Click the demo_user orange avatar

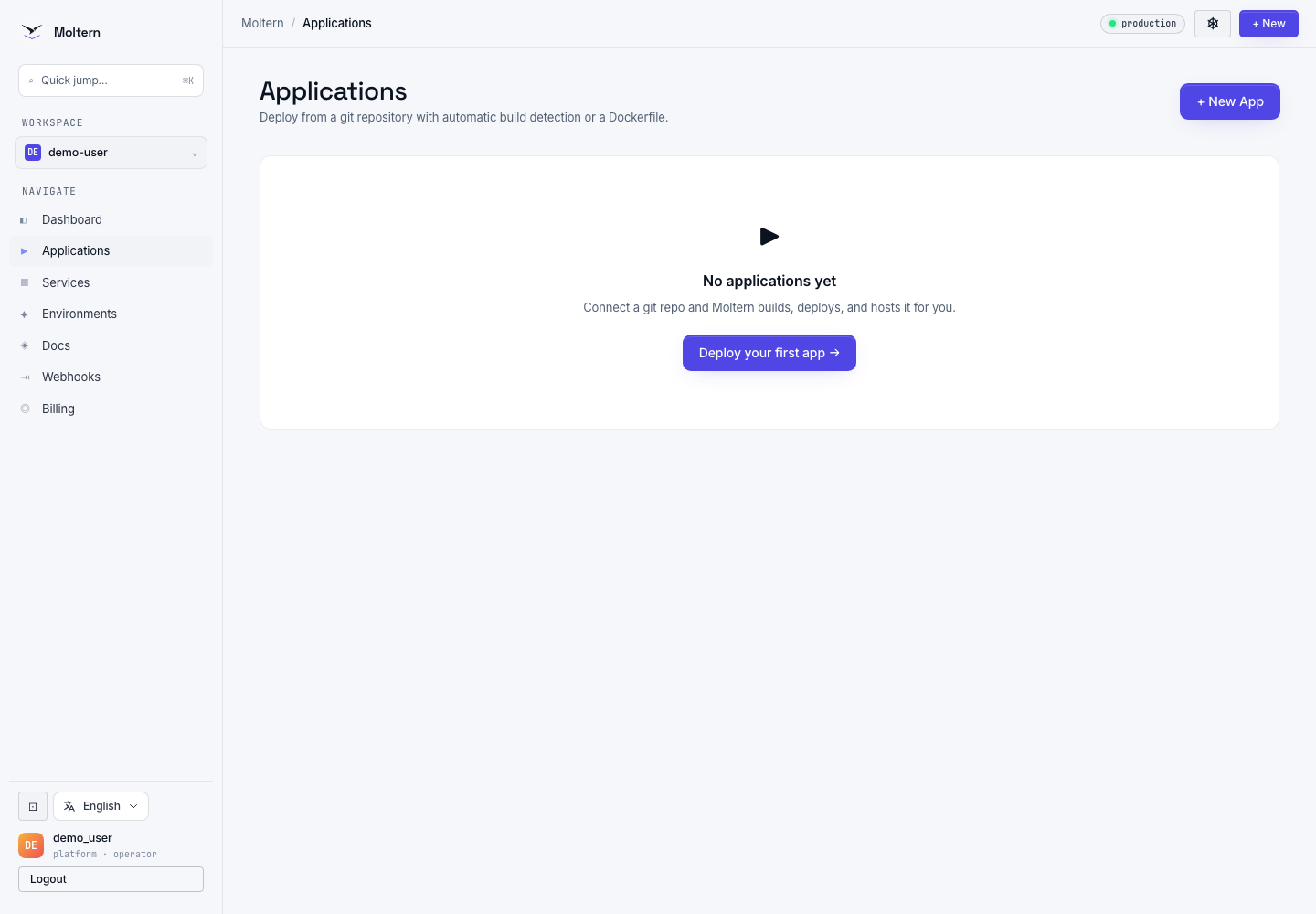[31, 845]
